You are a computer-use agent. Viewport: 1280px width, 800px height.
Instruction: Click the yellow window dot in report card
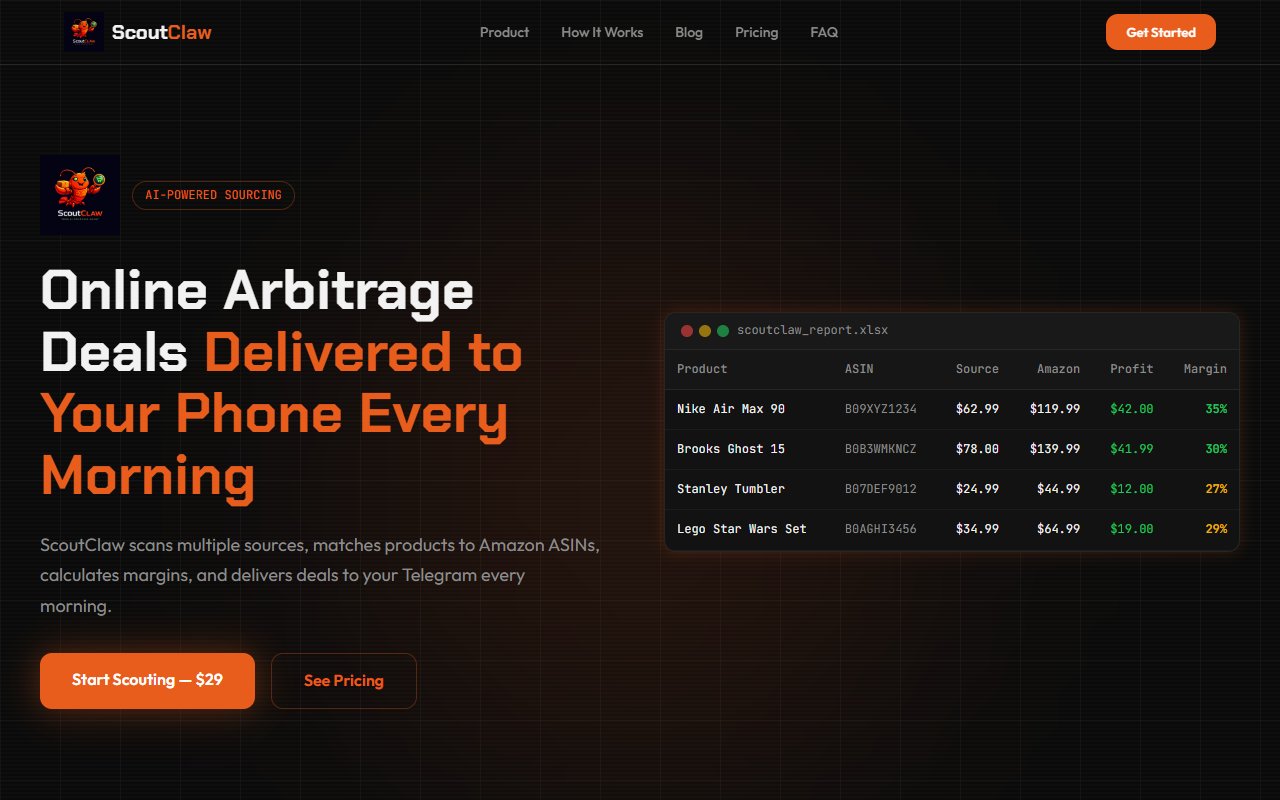click(705, 330)
